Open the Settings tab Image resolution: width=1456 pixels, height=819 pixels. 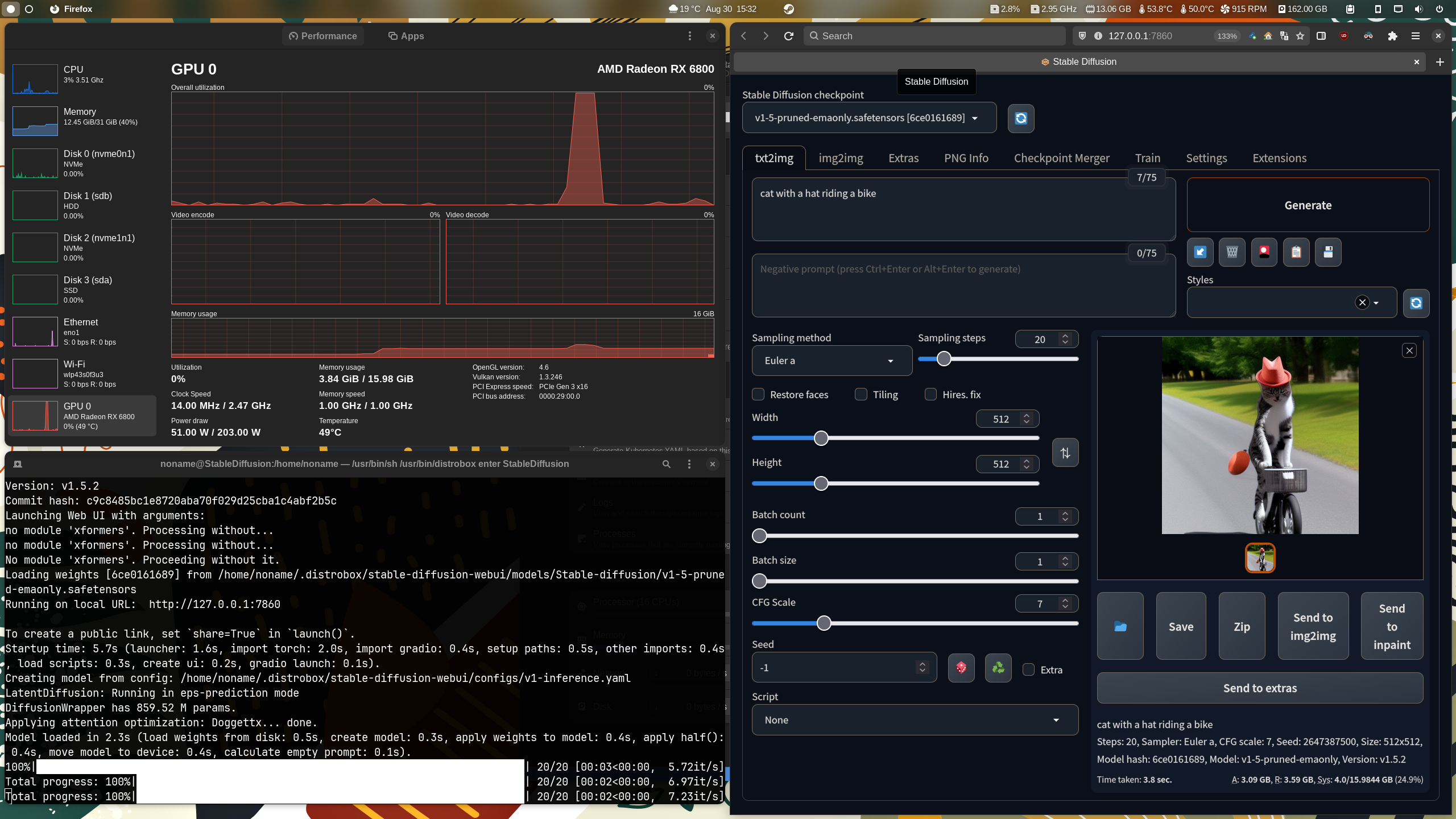click(x=1206, y=158)
